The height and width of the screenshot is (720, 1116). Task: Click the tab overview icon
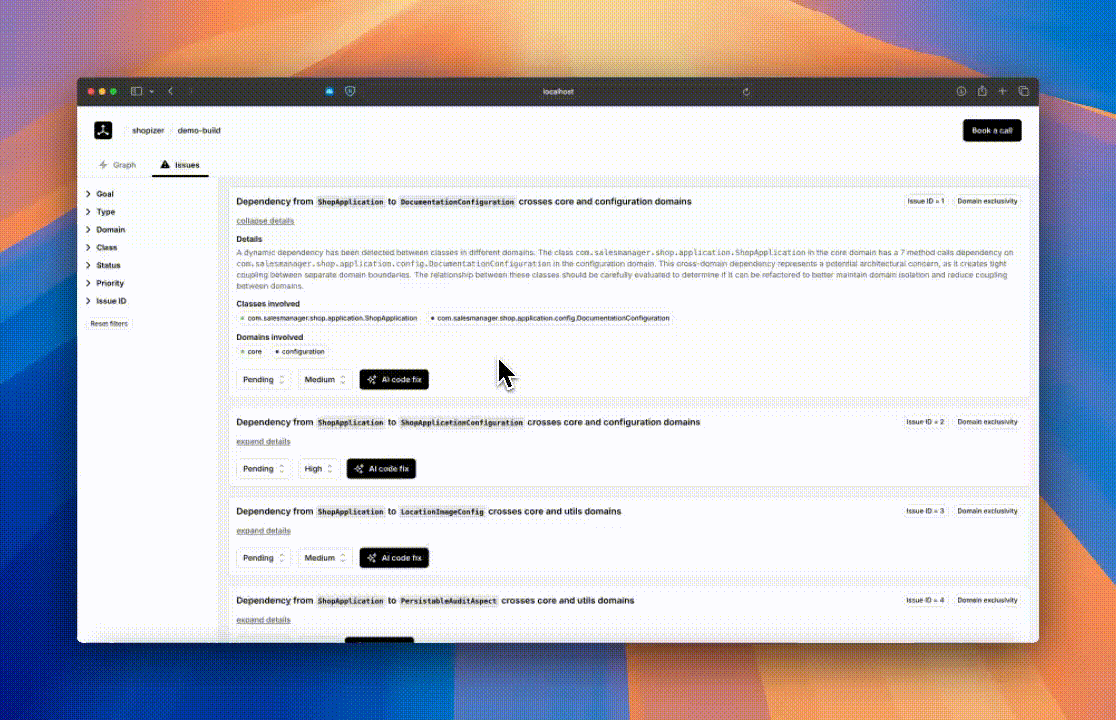pos(1023,91)
